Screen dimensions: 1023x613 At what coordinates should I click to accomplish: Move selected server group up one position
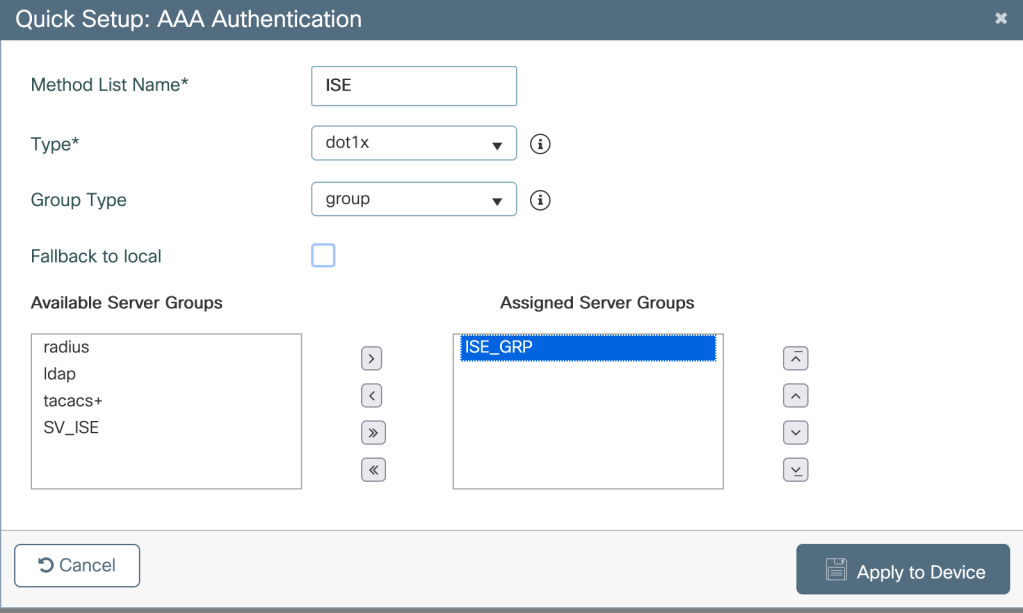coord(795,396)
